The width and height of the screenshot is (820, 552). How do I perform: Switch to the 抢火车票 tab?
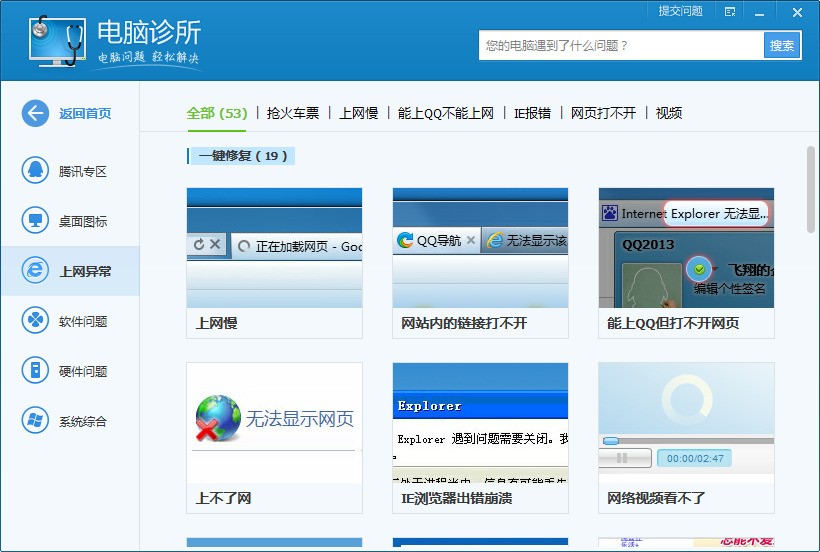tap(293, 113)
